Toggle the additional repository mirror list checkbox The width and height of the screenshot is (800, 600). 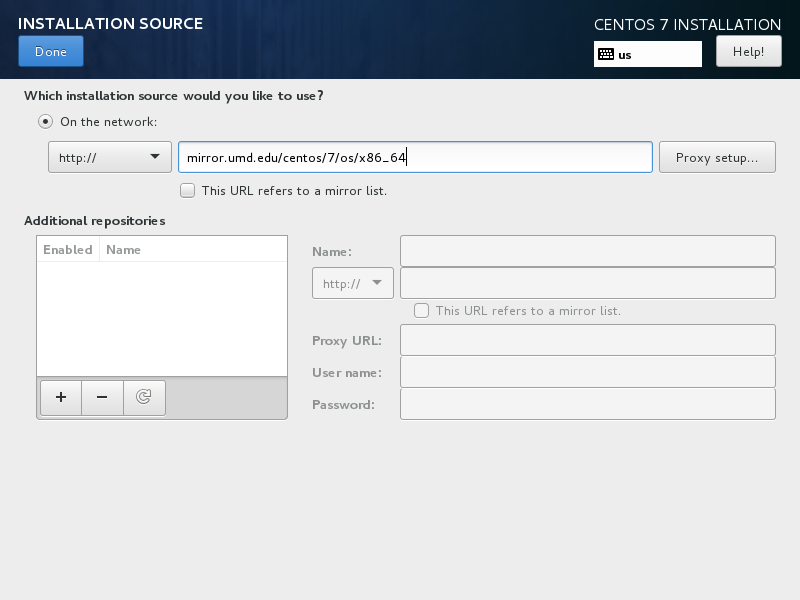(421, 311)
